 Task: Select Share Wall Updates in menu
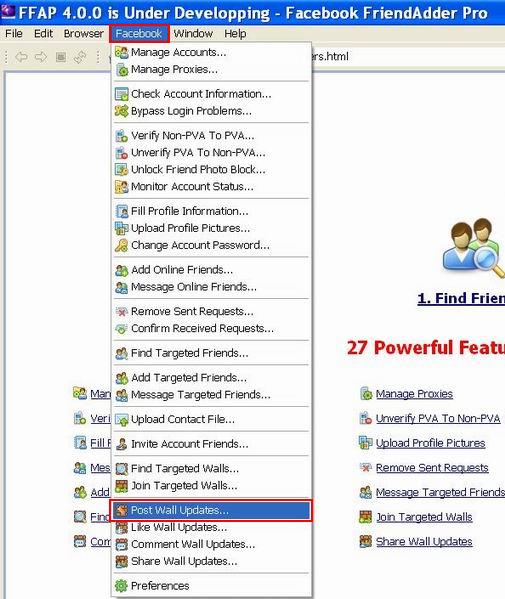click(212, 561)
